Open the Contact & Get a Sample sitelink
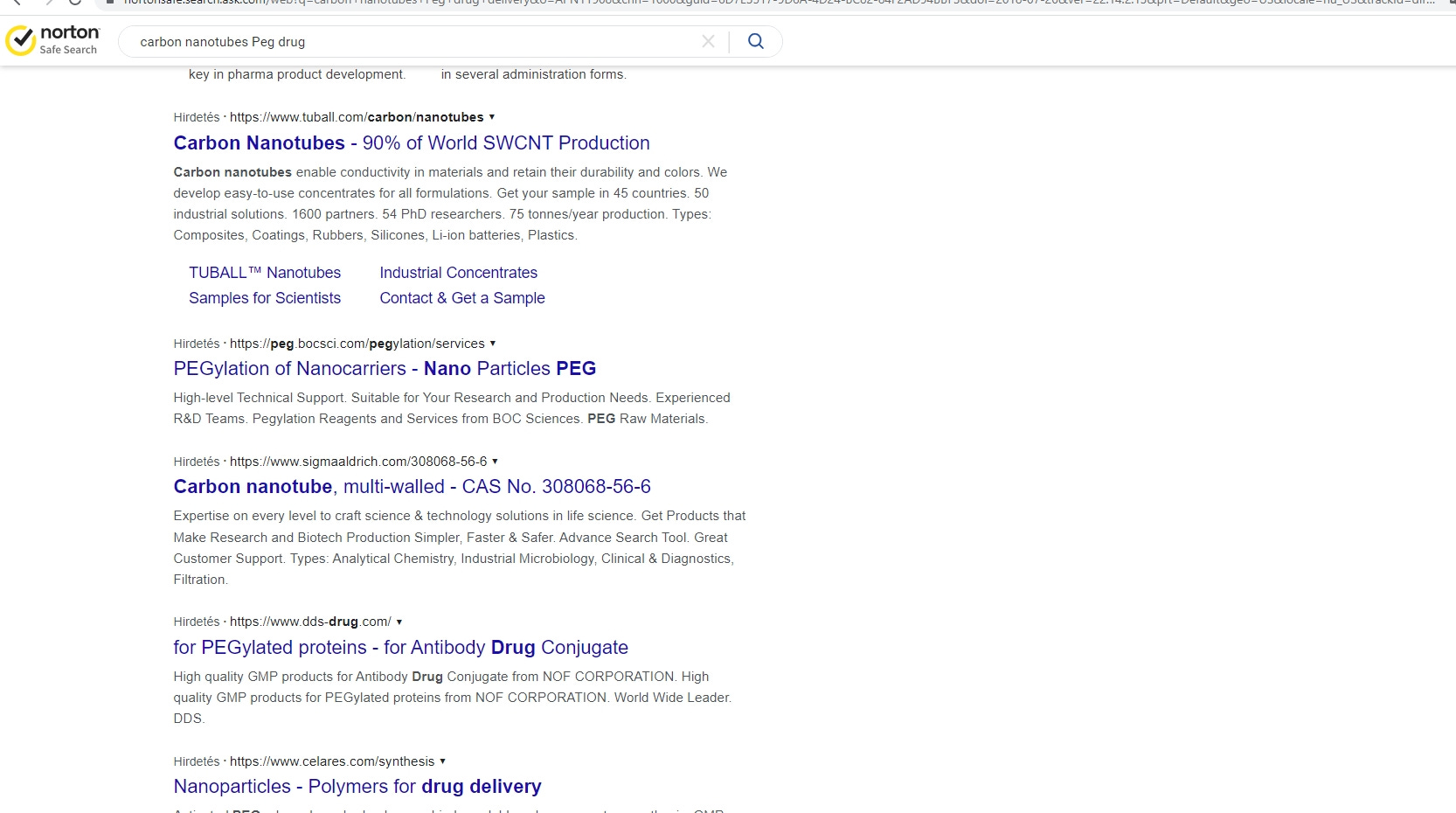This screenshot has height=813, width=1456. tap(462, 298)
